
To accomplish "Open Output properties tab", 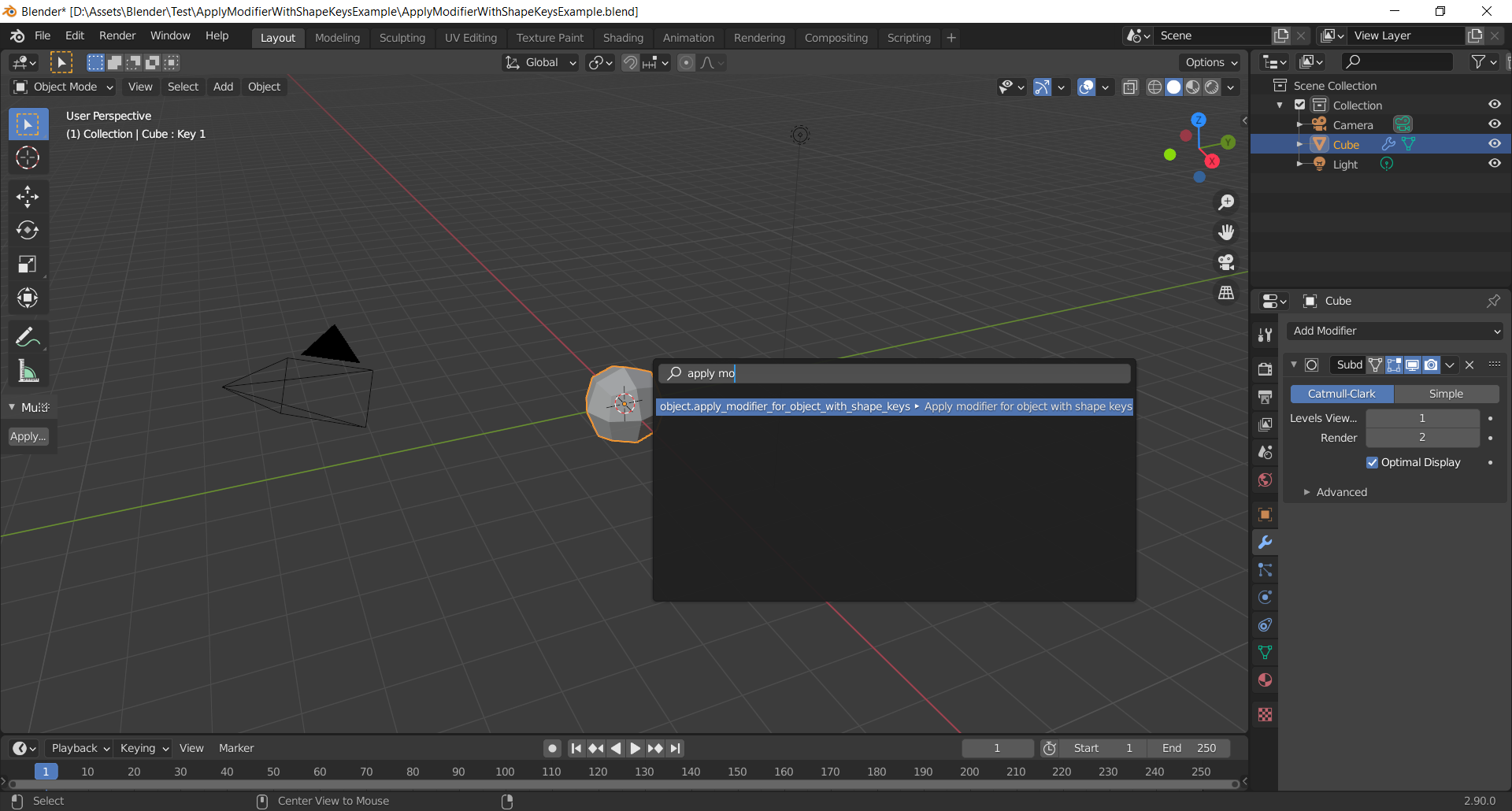I will 1265,397.
